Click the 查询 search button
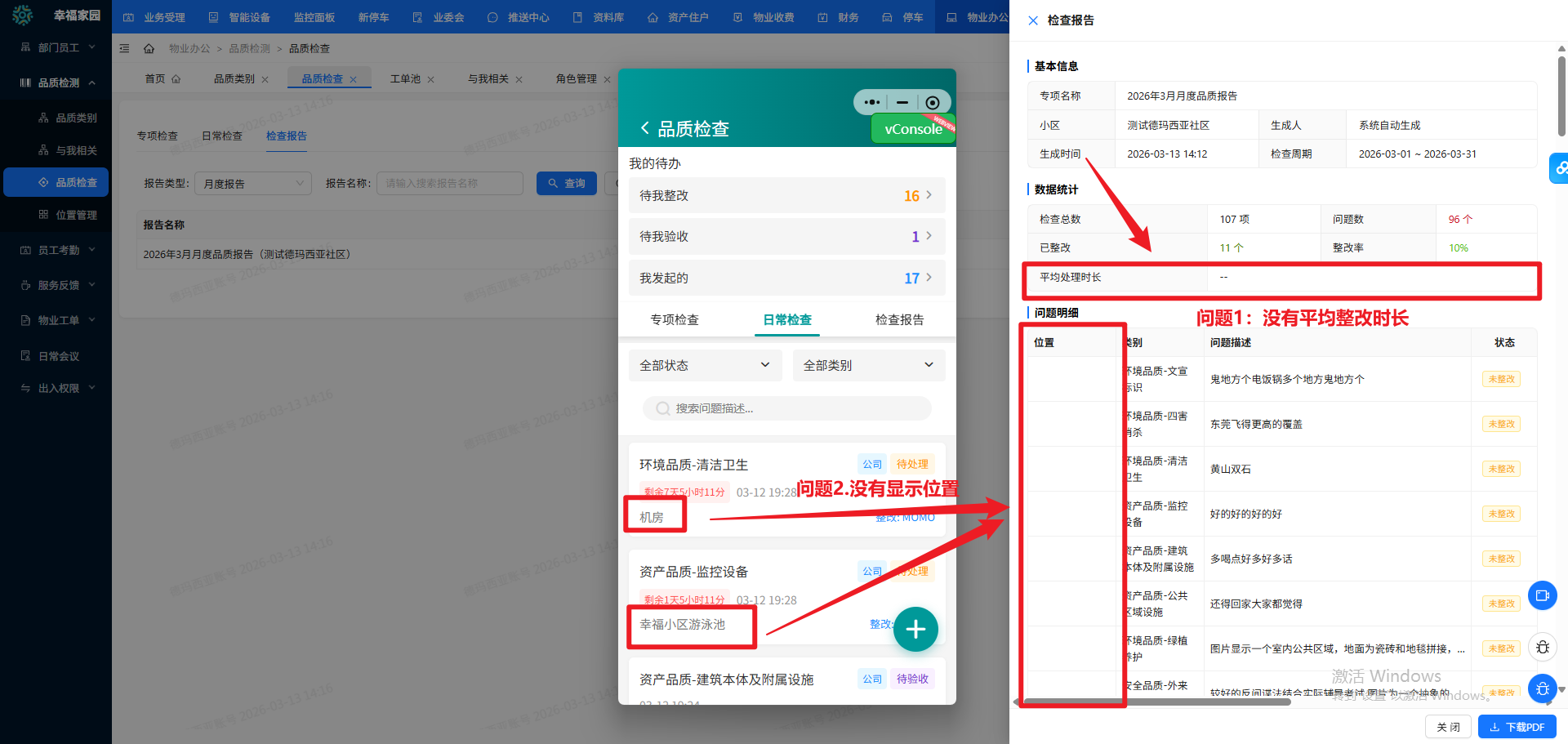This screenshot has height=744, width=1568. pyautogui.click(x=566, y=184)
